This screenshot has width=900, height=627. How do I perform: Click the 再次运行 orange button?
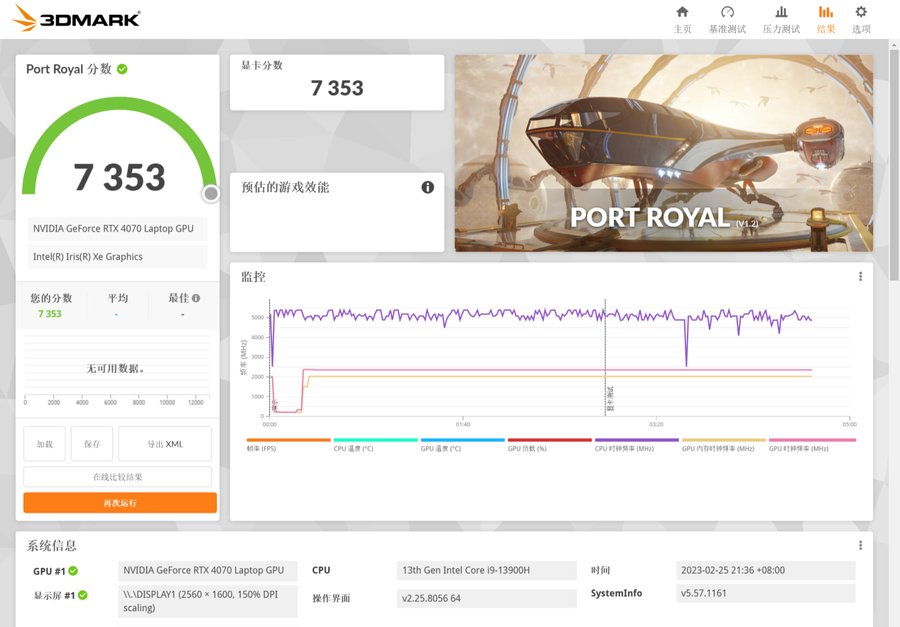click(x=120, y=503)
